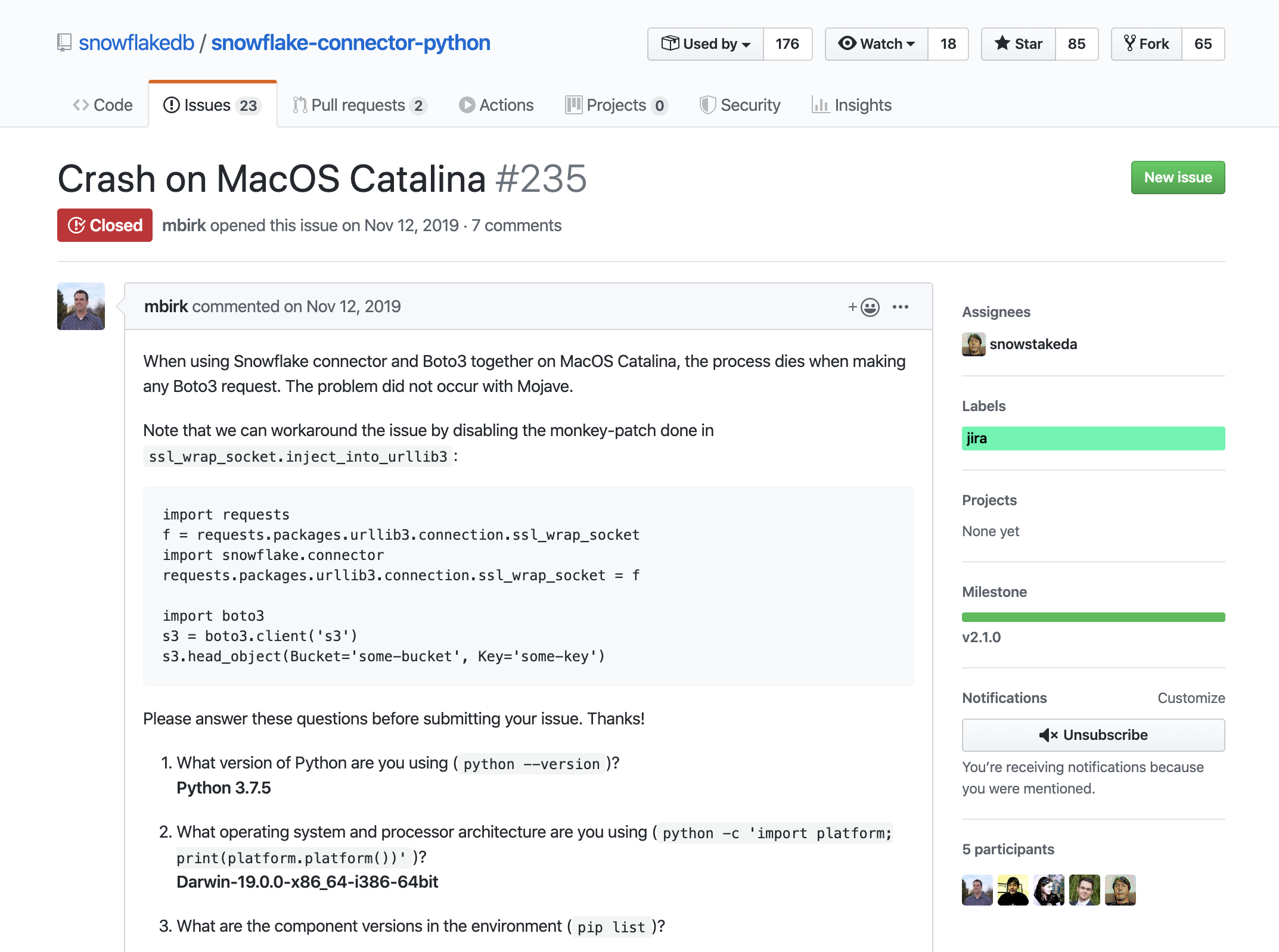This screenshot has height=952, width=1279.
Task: Open the snowflake-connector-python repository link
Action: [x=350, y=43]
